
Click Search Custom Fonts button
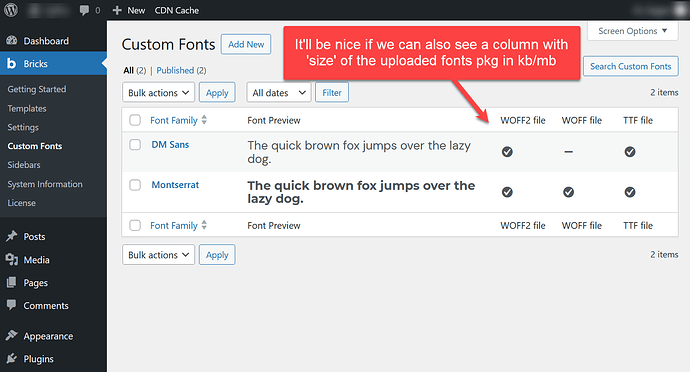point(631,66)
